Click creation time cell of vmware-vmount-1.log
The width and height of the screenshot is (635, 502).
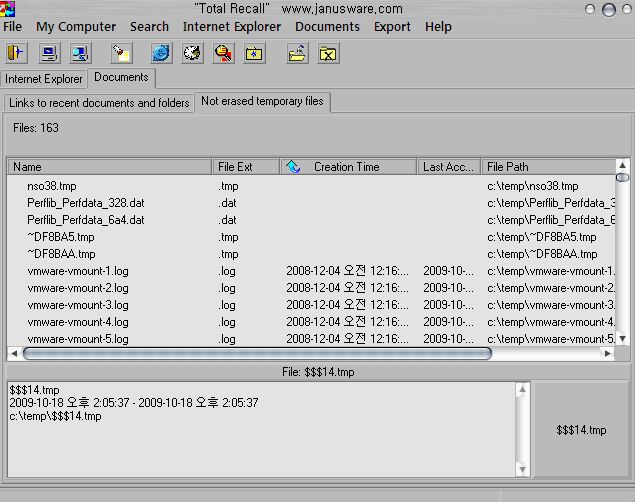(x=347, y=271)
